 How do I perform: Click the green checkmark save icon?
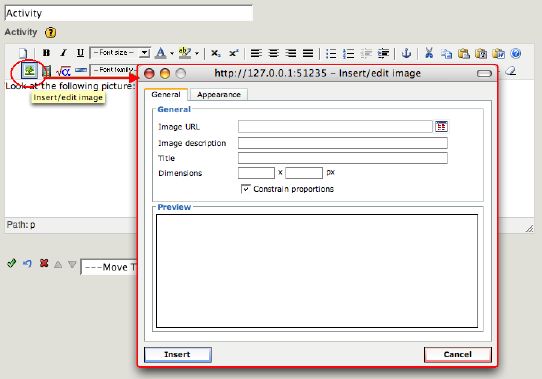[x=11, y=264]
